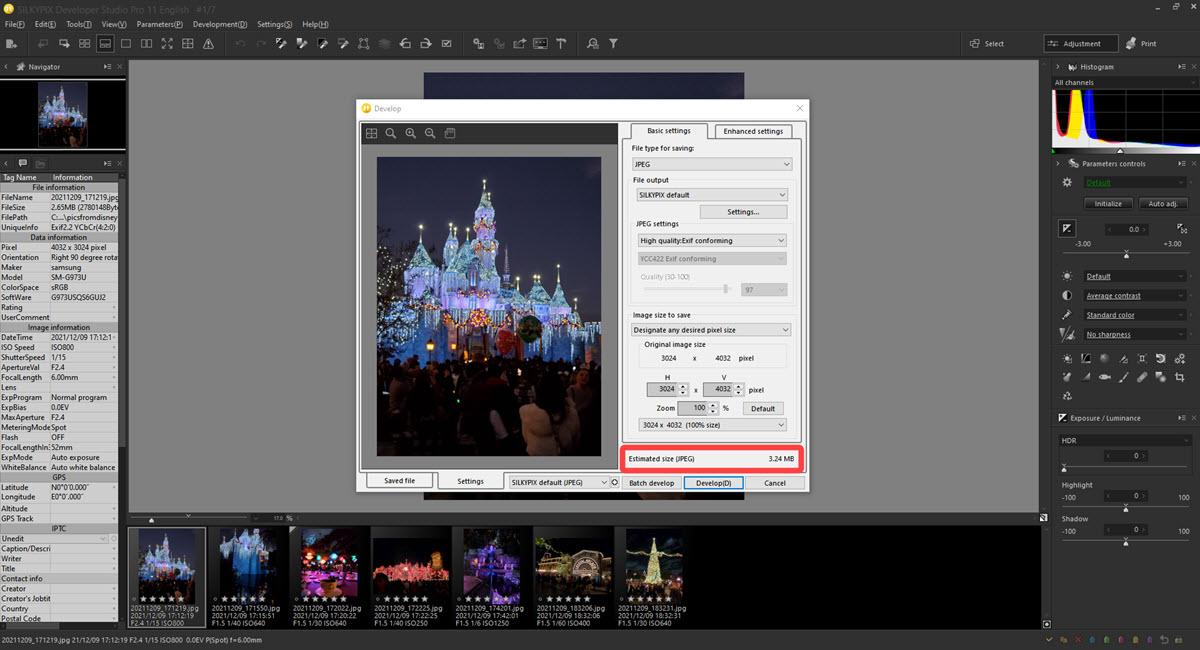Click the monitor display toolbar icon
Viewport: 1200px width, 650px height.
pos(540,44)
